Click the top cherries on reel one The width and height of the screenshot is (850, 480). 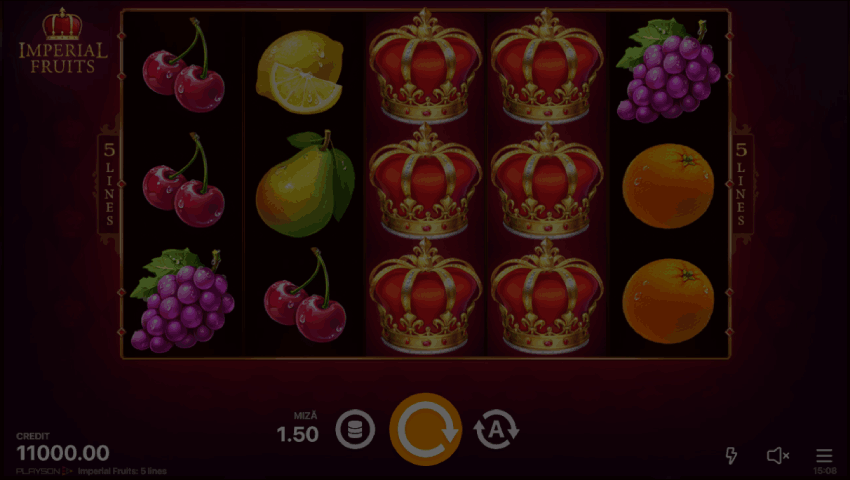pos(184,65)
